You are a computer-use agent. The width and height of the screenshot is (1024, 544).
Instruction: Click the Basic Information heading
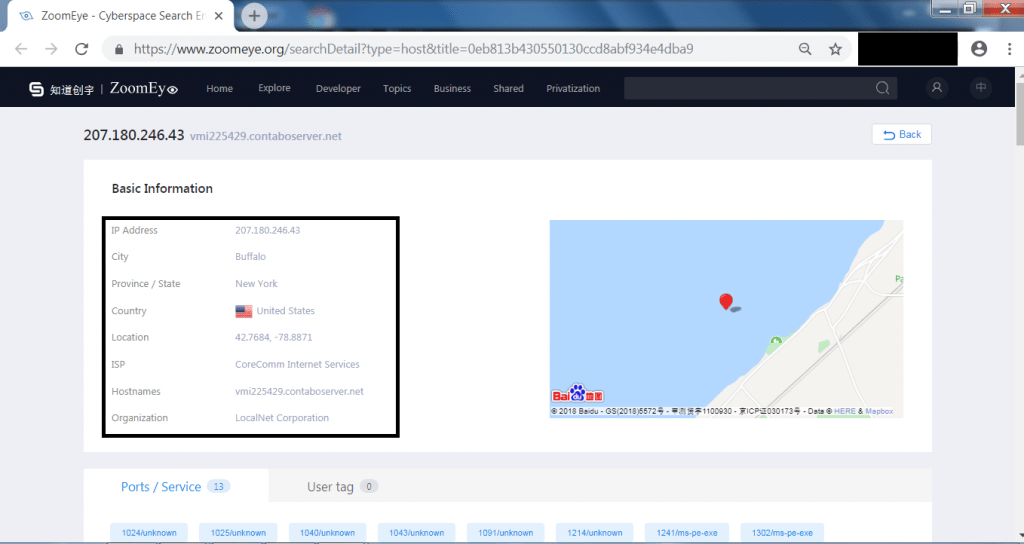coord(162,189)
